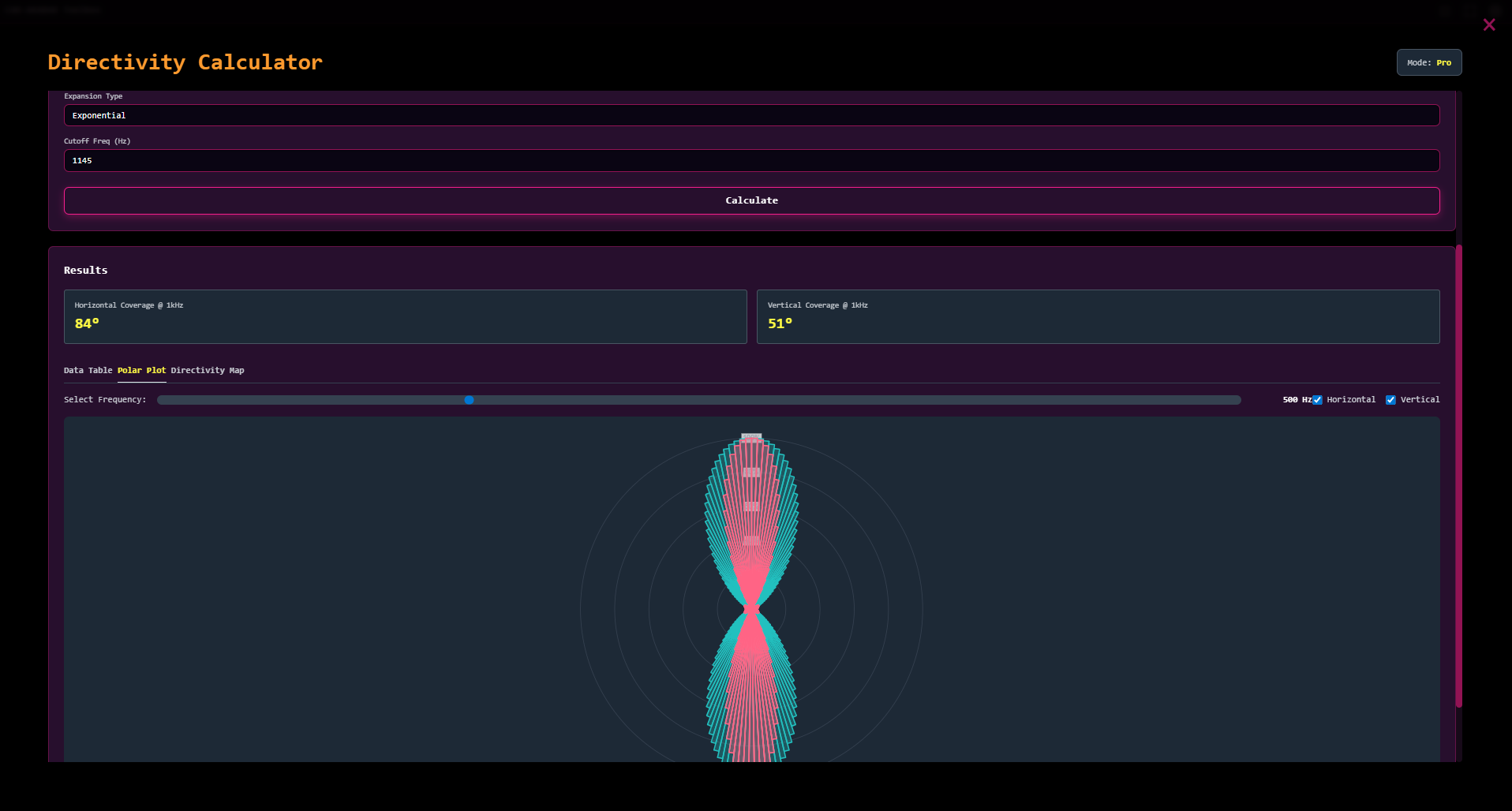Uncheck the Horizontal checkbox
The image size is (1512, 811).
point(1317,401)
